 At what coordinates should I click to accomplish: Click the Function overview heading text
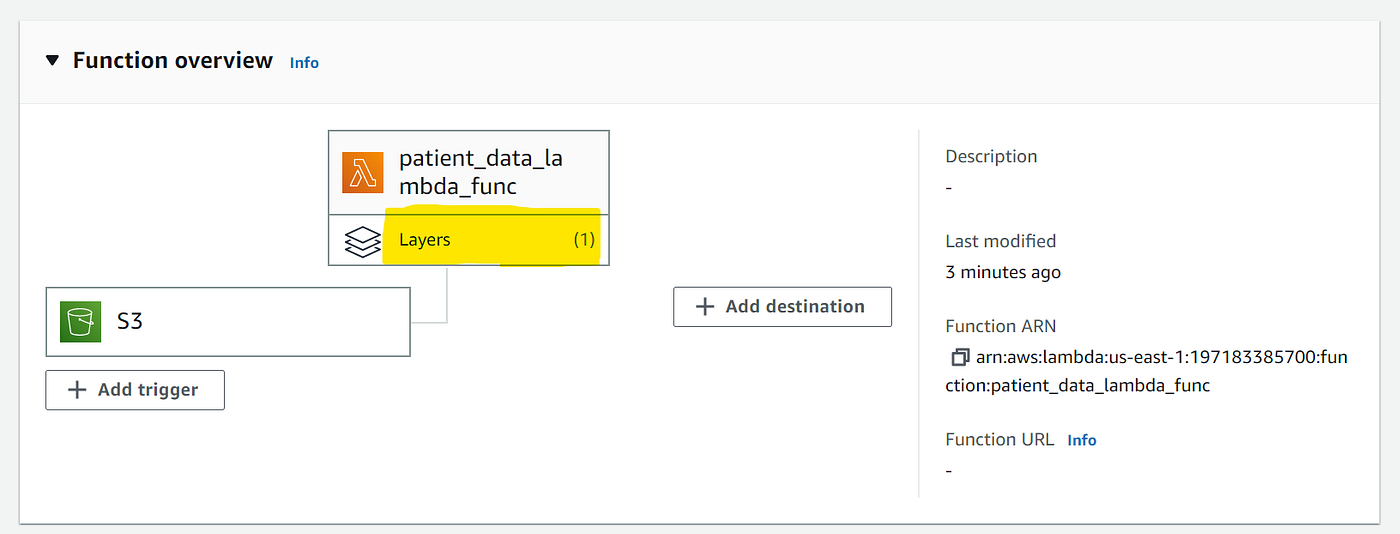173,61
